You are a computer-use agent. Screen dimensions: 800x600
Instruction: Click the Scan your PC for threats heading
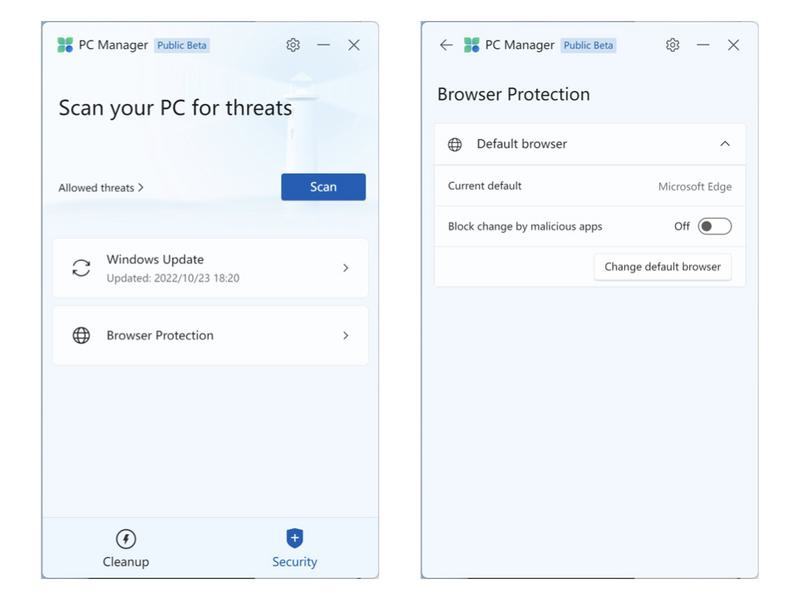pyautogui.click(x=176, y=108)
